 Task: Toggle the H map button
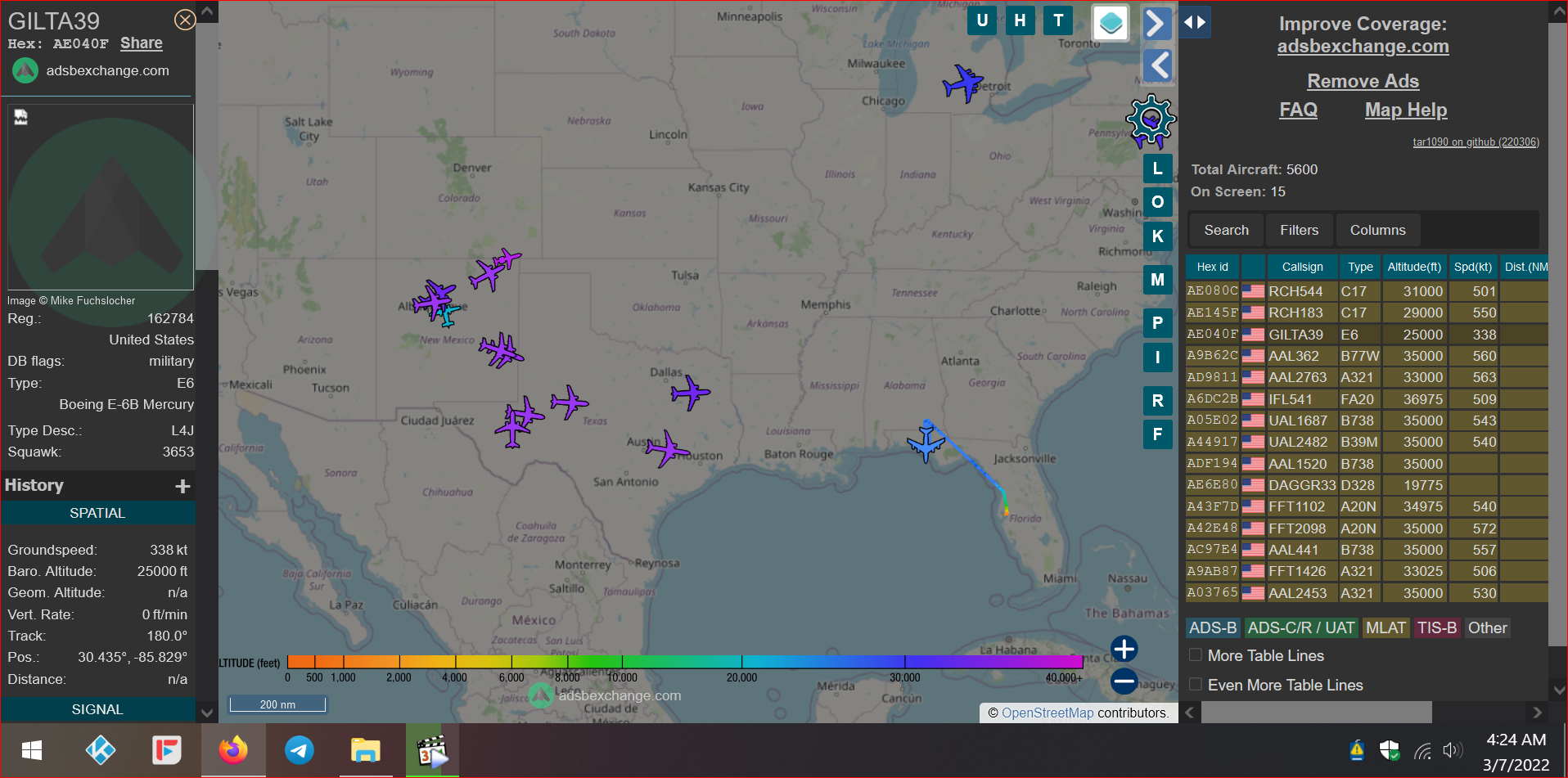[x=1020, y=21]
